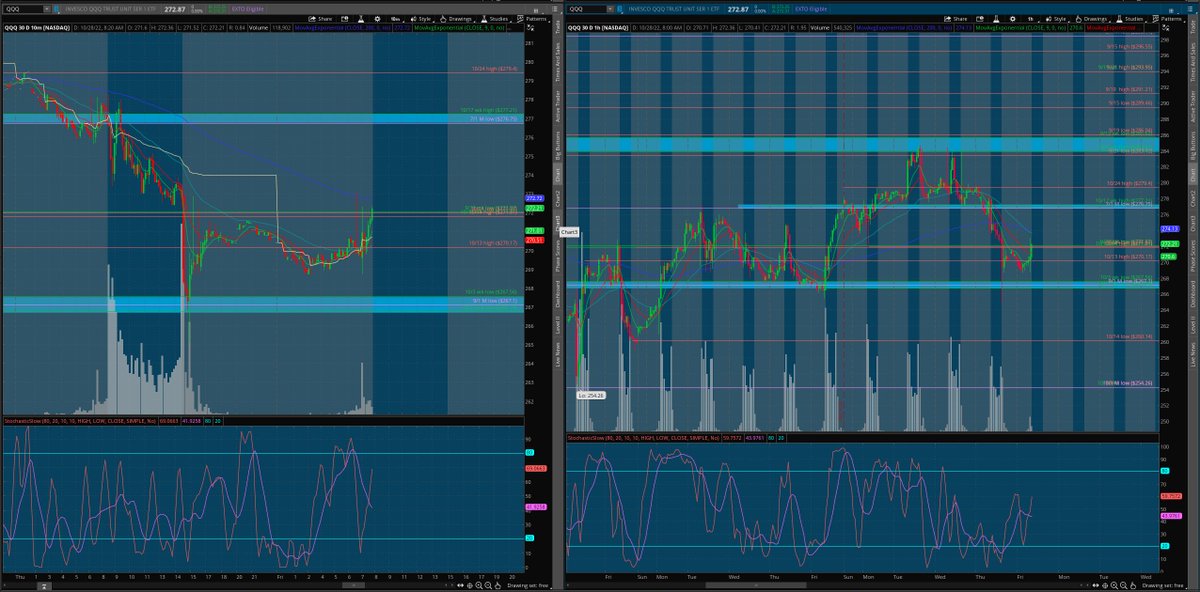Open the Patterns menu on the left chart
The height and width of the screenshot is (592, 1200).
pyautogui.click(x=531, y=19)
